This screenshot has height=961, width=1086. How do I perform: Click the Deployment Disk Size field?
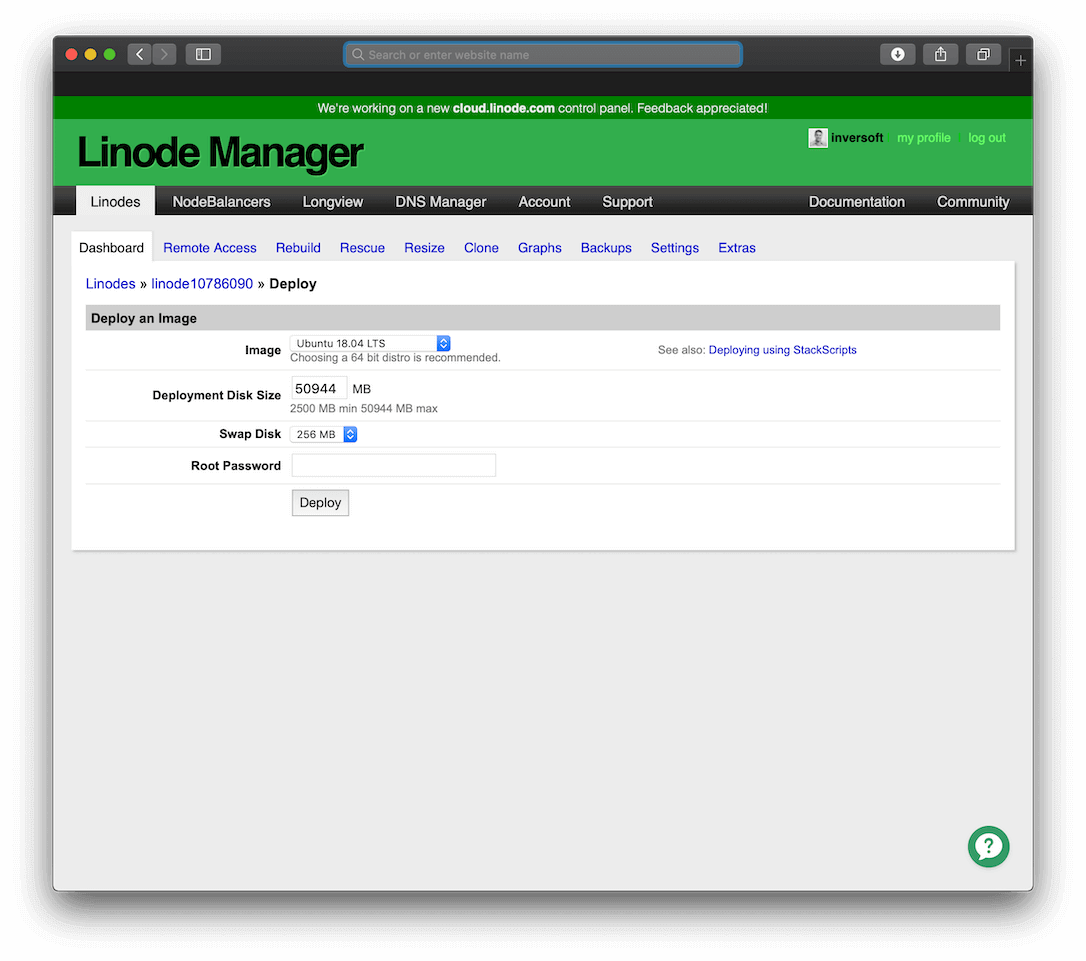(x=319, y=388)
